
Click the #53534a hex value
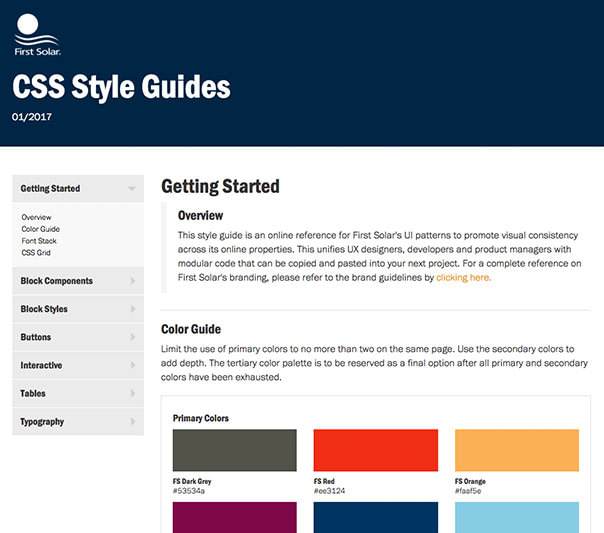pyautogui.click(x=189, y=491)
